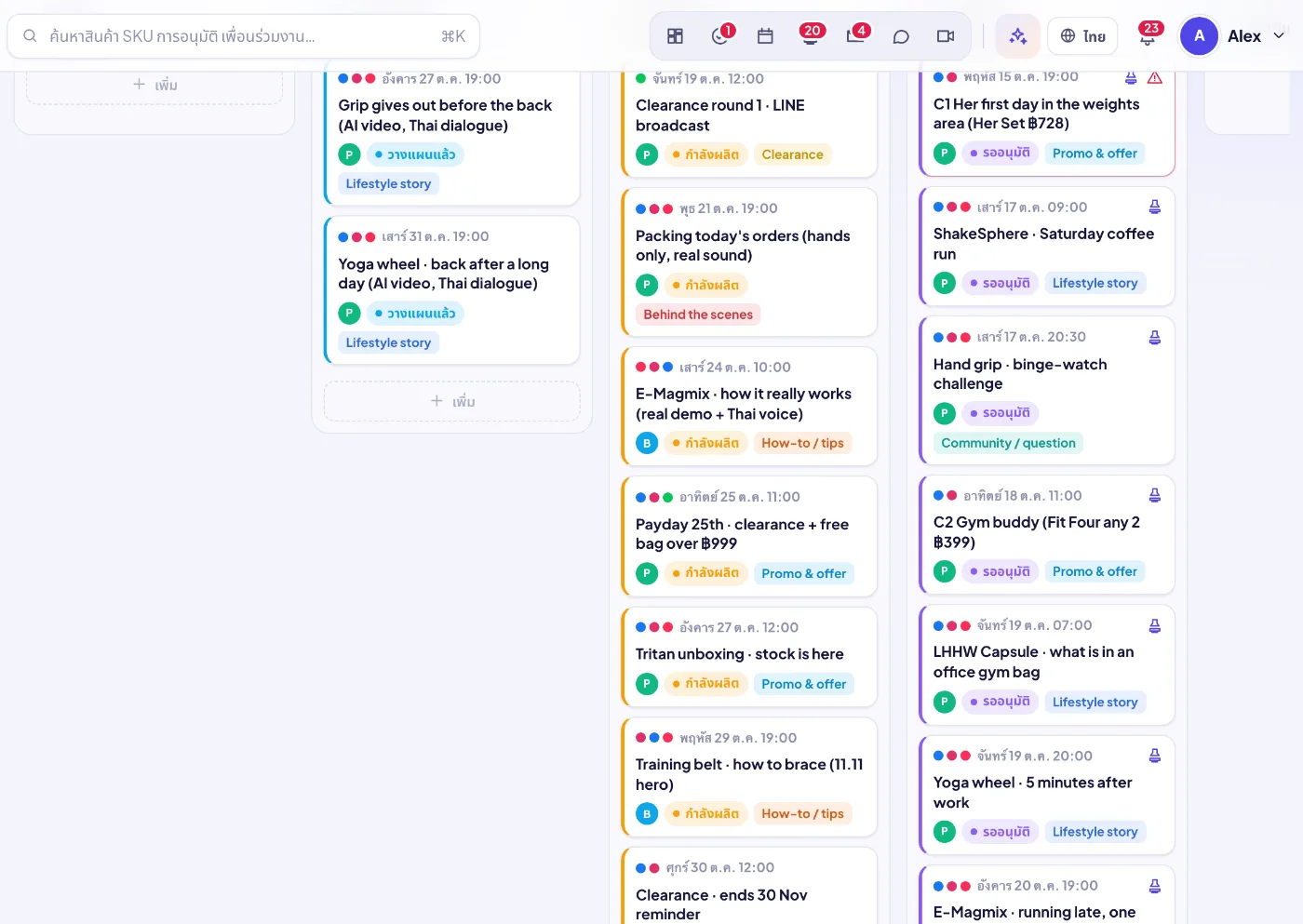Click the เพิ่ม add button below Yoga wheel card
This screenshot has width=1303, height=924.
point(452,401)
